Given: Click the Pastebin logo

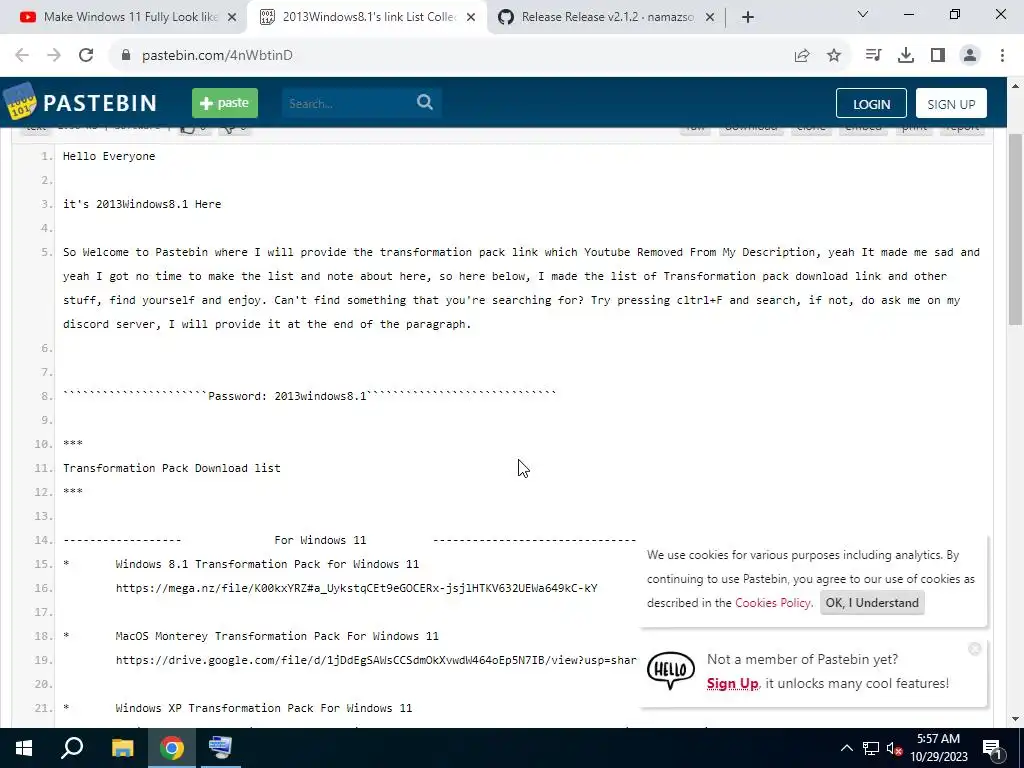Looking at the screenshot, I should tap(80, 103).
